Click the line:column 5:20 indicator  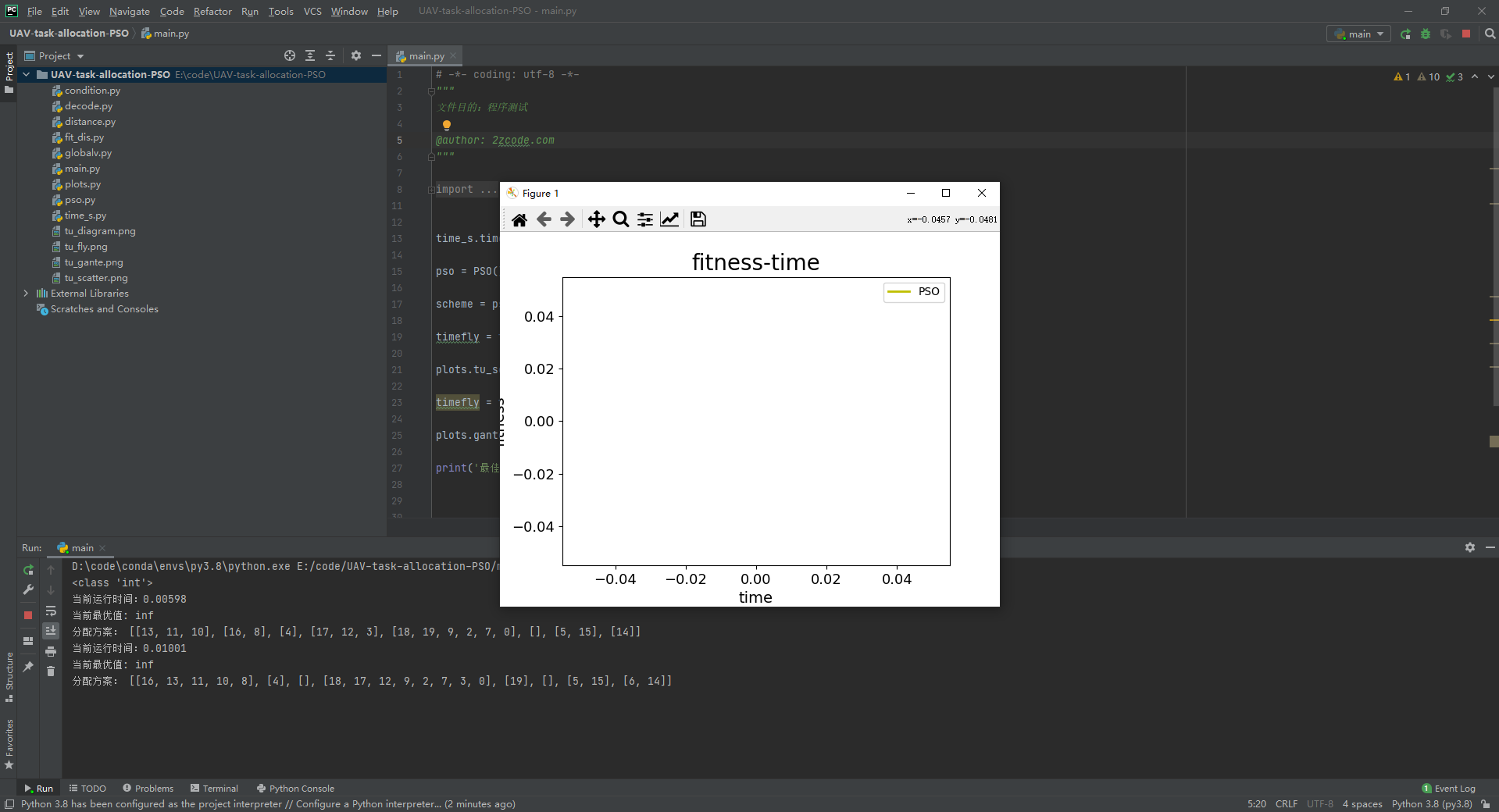point(1256,803)
